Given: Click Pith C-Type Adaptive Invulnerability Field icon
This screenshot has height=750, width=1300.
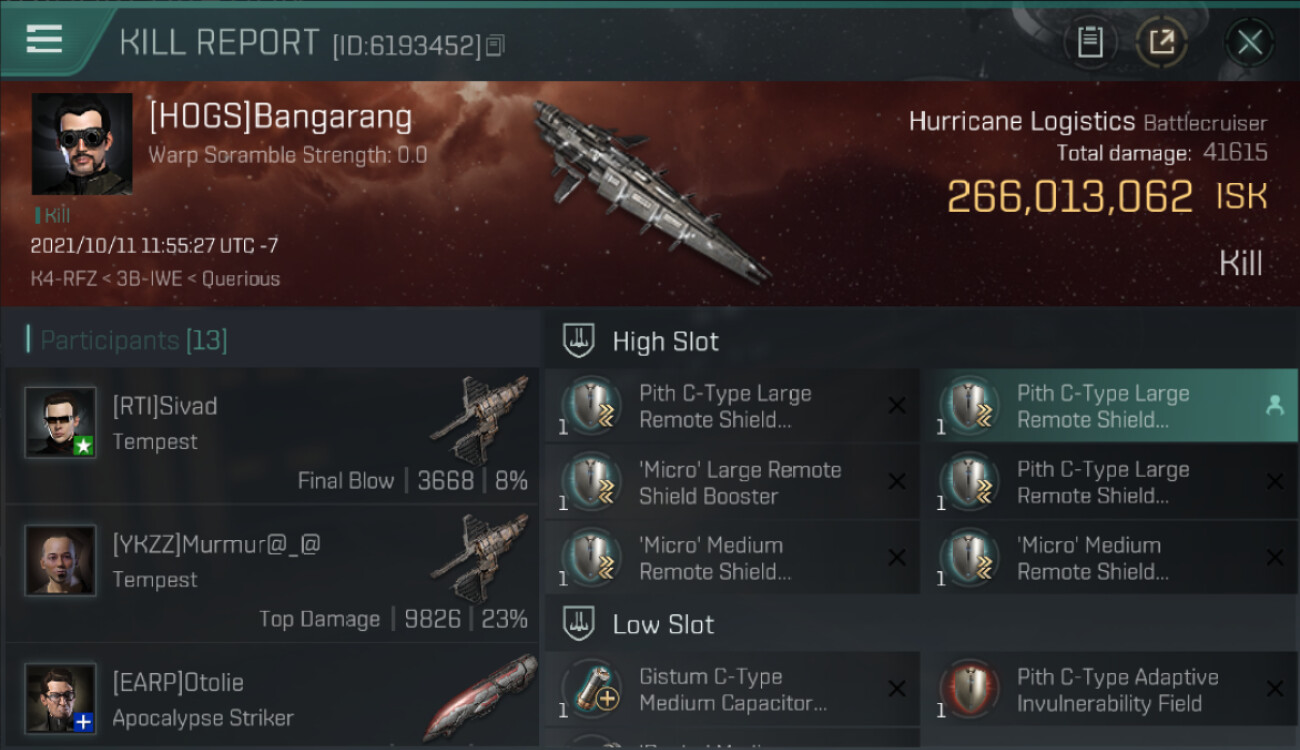Looking at the screenshot, I should 968,689.
